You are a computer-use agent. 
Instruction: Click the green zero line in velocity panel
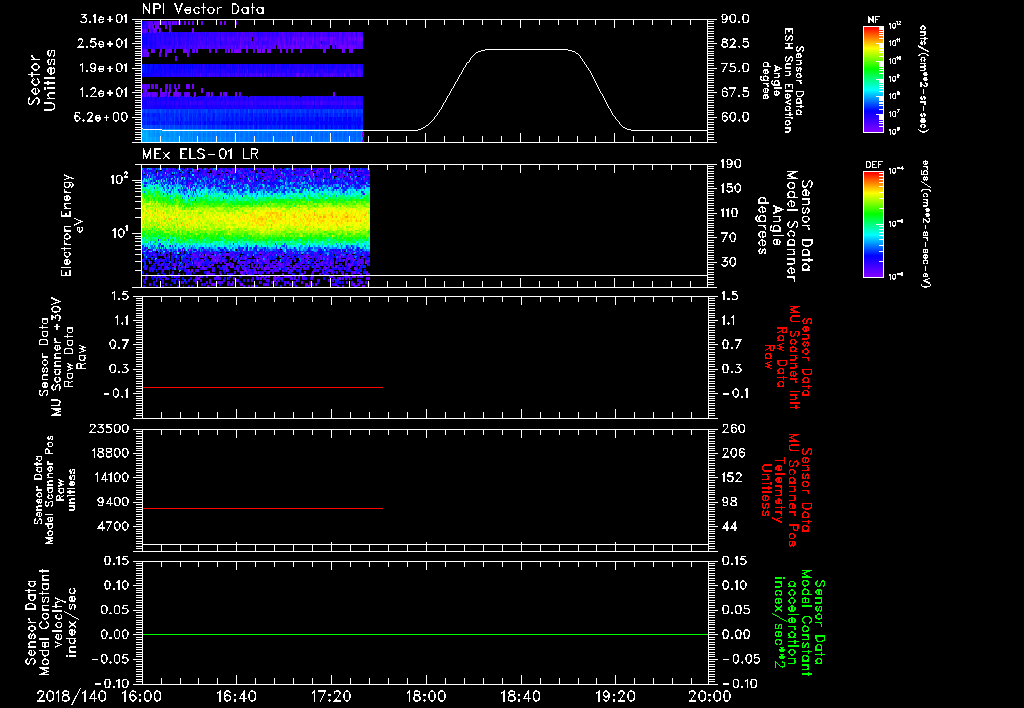424,634
